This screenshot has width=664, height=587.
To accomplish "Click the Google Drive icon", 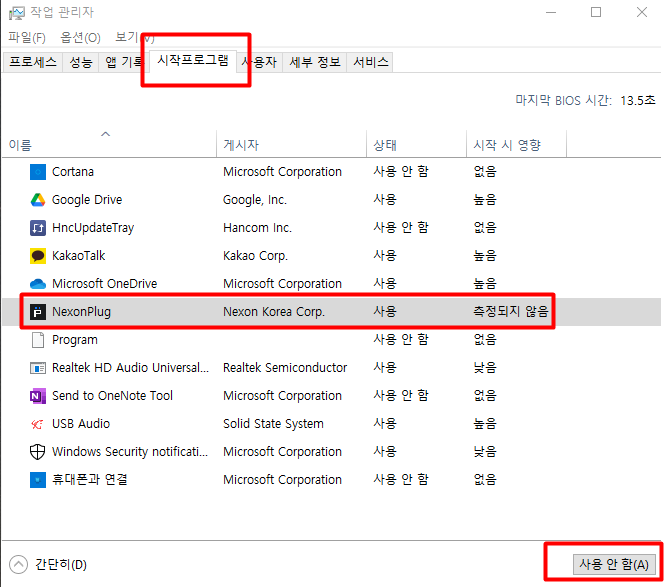I will (x=38, y=199).
